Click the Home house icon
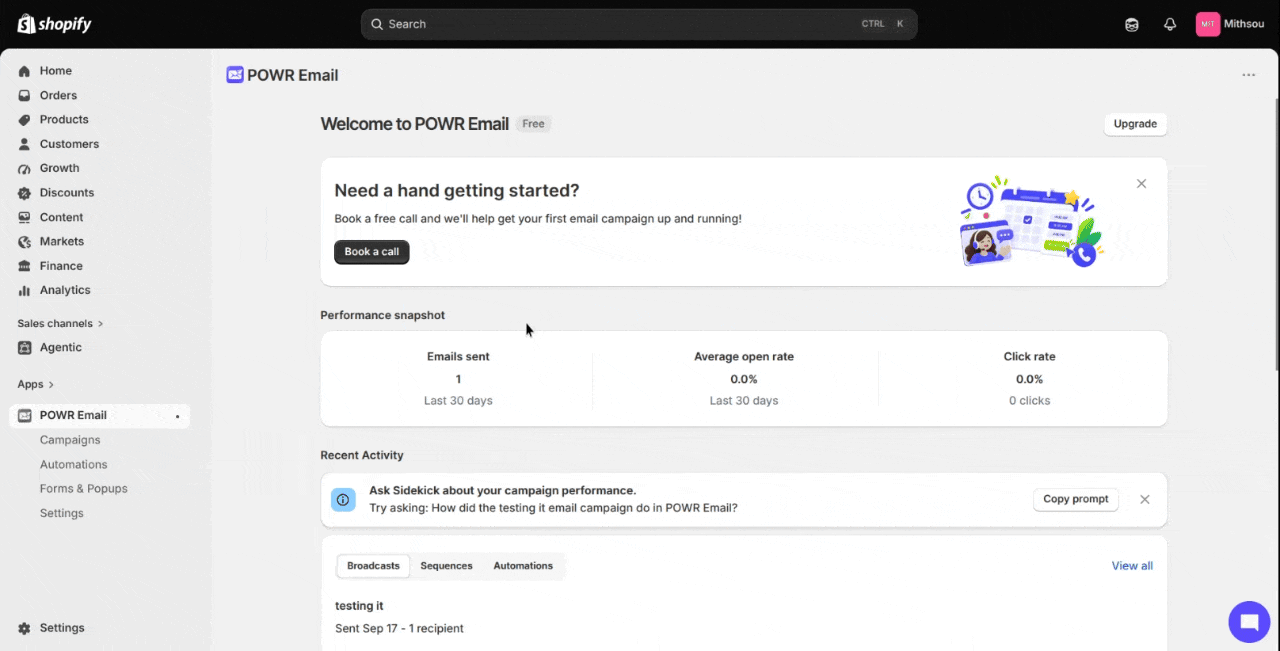 click(24, 71)
